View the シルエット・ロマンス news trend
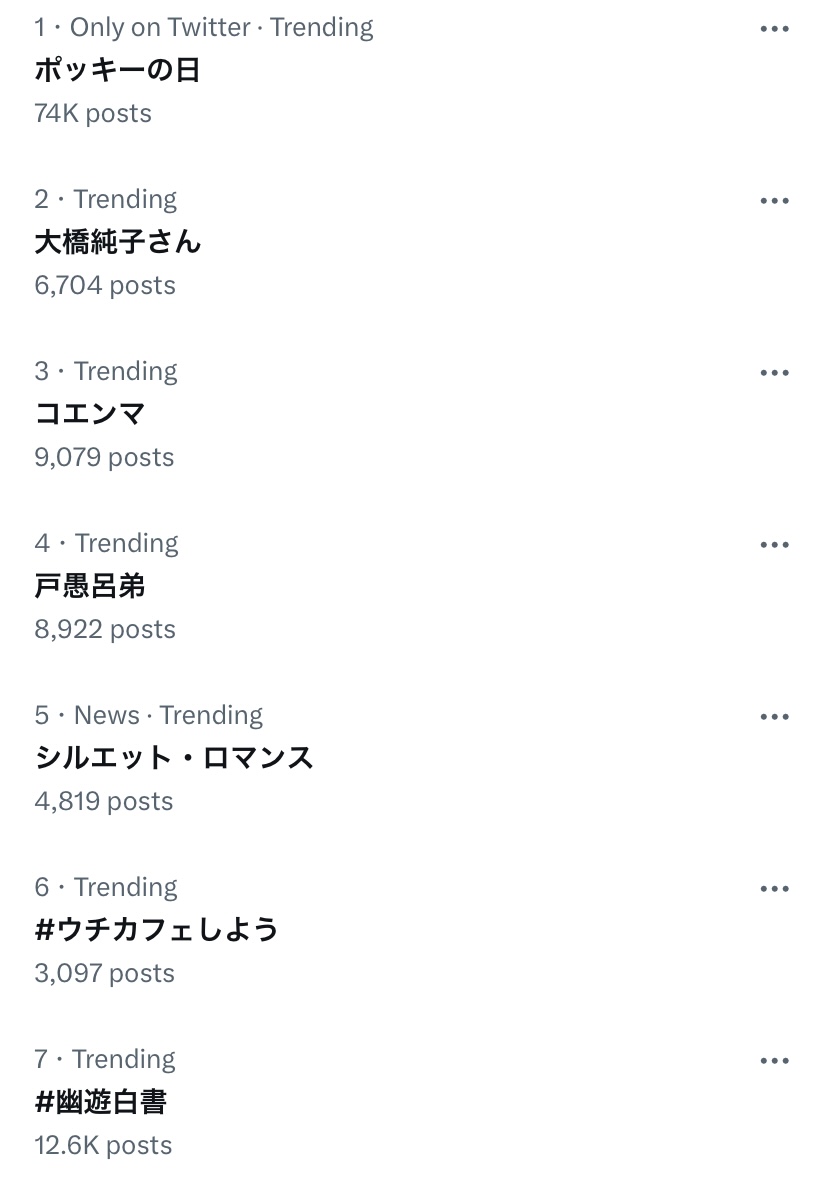The height and width of the screenshot is (1195, 828). tap(174, 758)
